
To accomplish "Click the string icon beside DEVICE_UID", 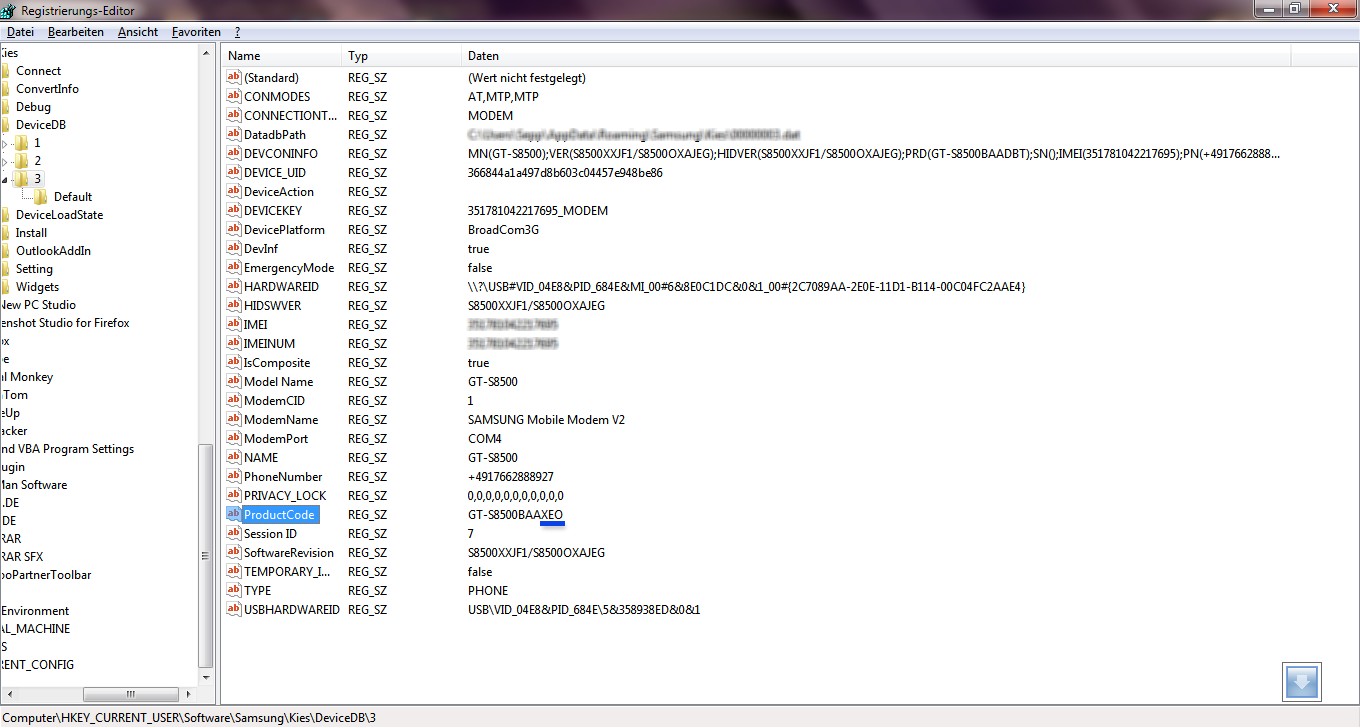I will [234, 173].
